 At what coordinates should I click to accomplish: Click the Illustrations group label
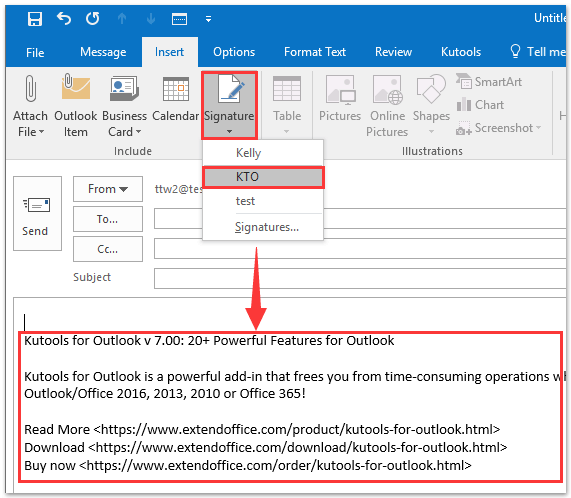(432, 151)
